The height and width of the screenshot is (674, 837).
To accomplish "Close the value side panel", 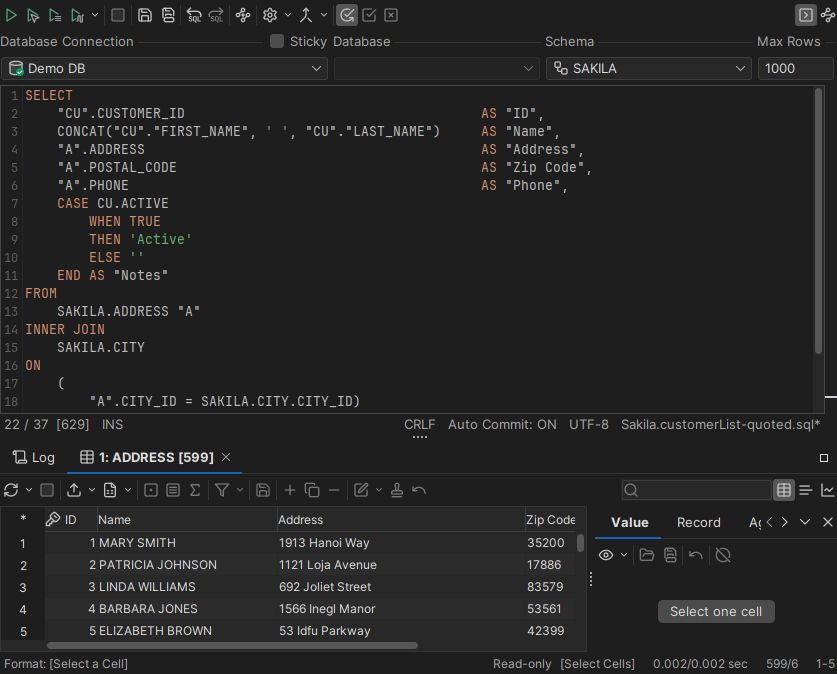I will click(x=827, y=522).
